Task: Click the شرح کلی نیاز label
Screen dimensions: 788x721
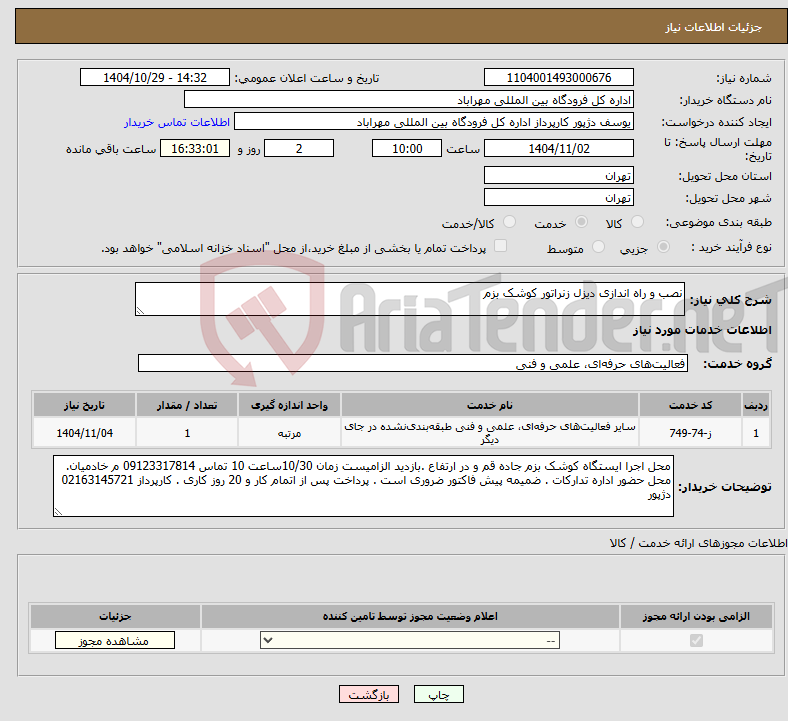Action: click(x=730, y=300)
